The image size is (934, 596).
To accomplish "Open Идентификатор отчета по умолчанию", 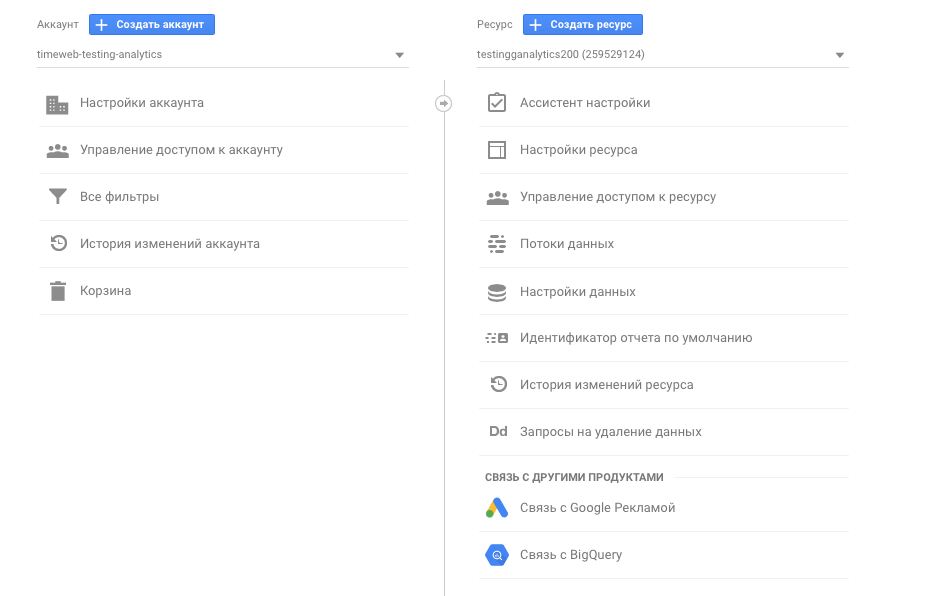I will coord(635,338).
